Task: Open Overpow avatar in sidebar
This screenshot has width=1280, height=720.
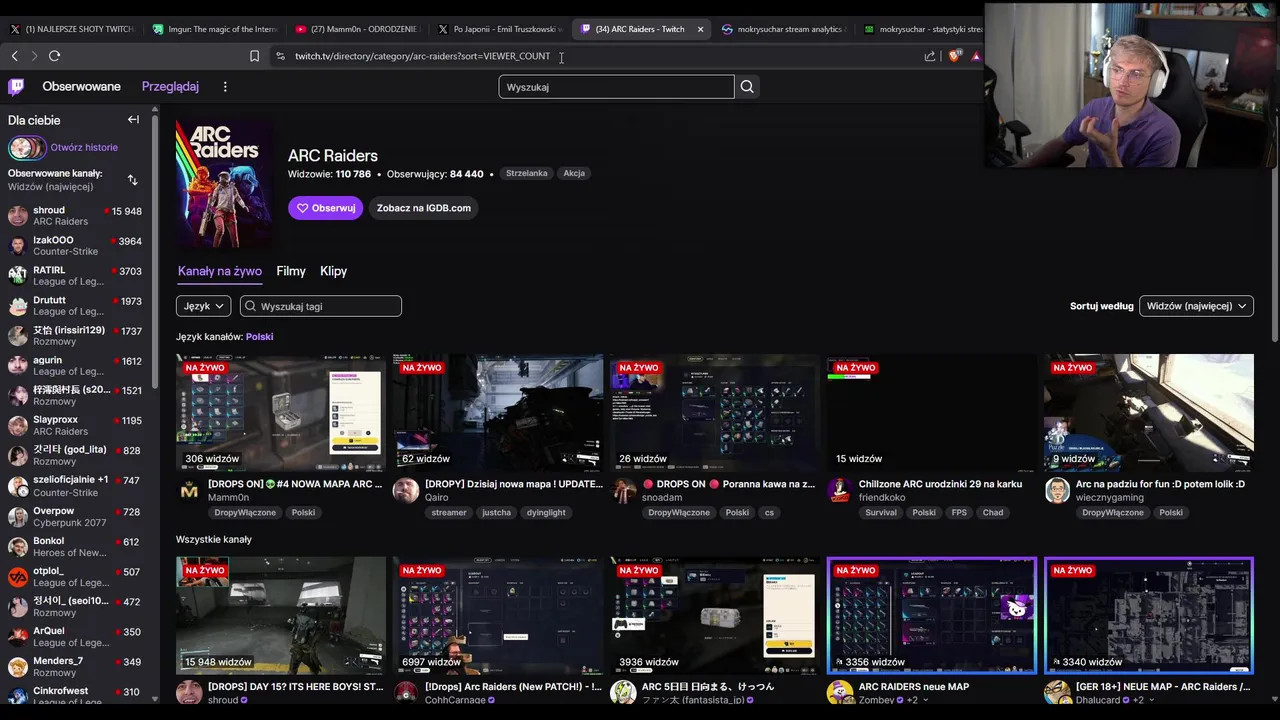Action: (x=18, y=516)
